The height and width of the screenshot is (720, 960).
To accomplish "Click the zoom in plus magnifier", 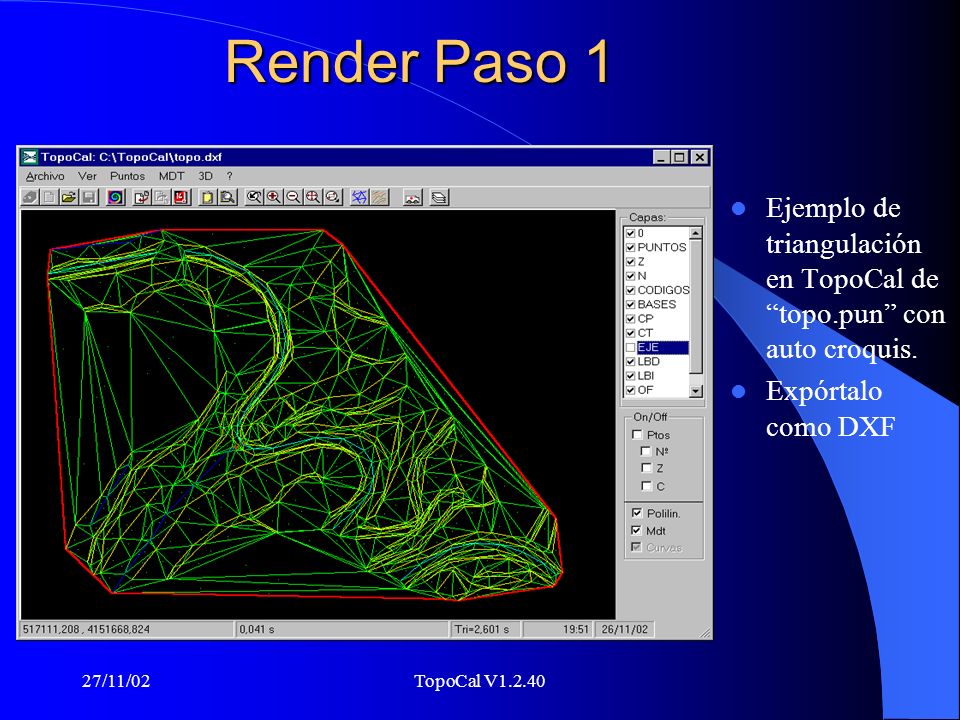I will pyautogui.click(x=274, y=197).
